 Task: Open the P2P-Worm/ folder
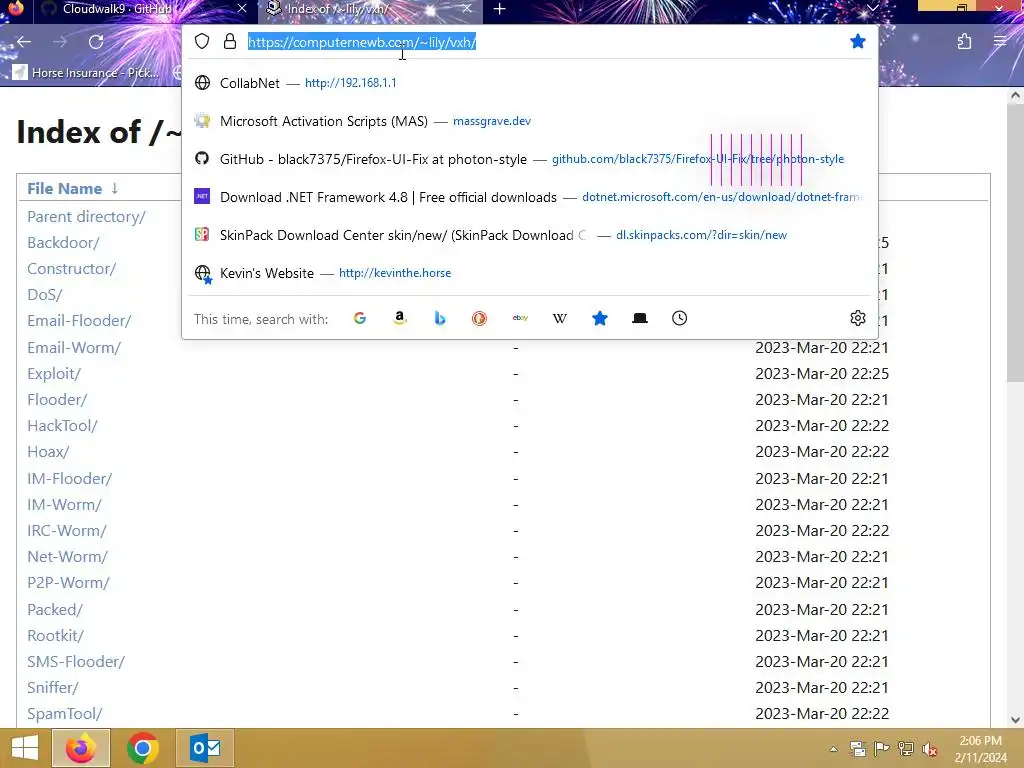coord(68,583)
